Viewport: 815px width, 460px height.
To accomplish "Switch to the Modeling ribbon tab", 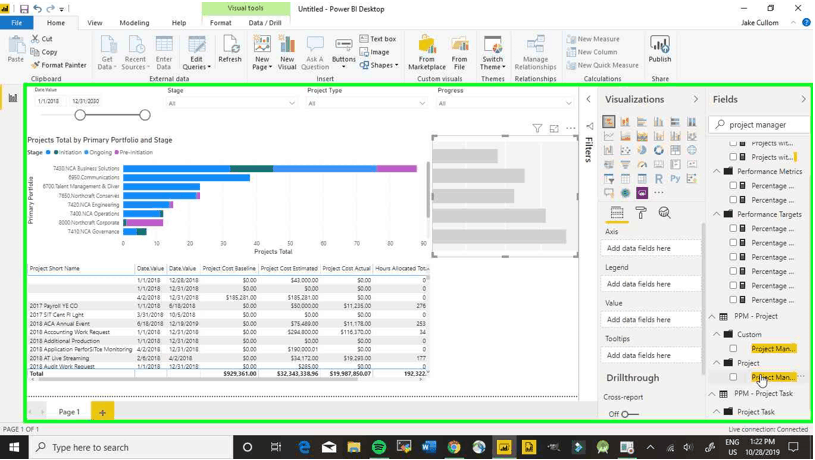I will click(134, 23).
